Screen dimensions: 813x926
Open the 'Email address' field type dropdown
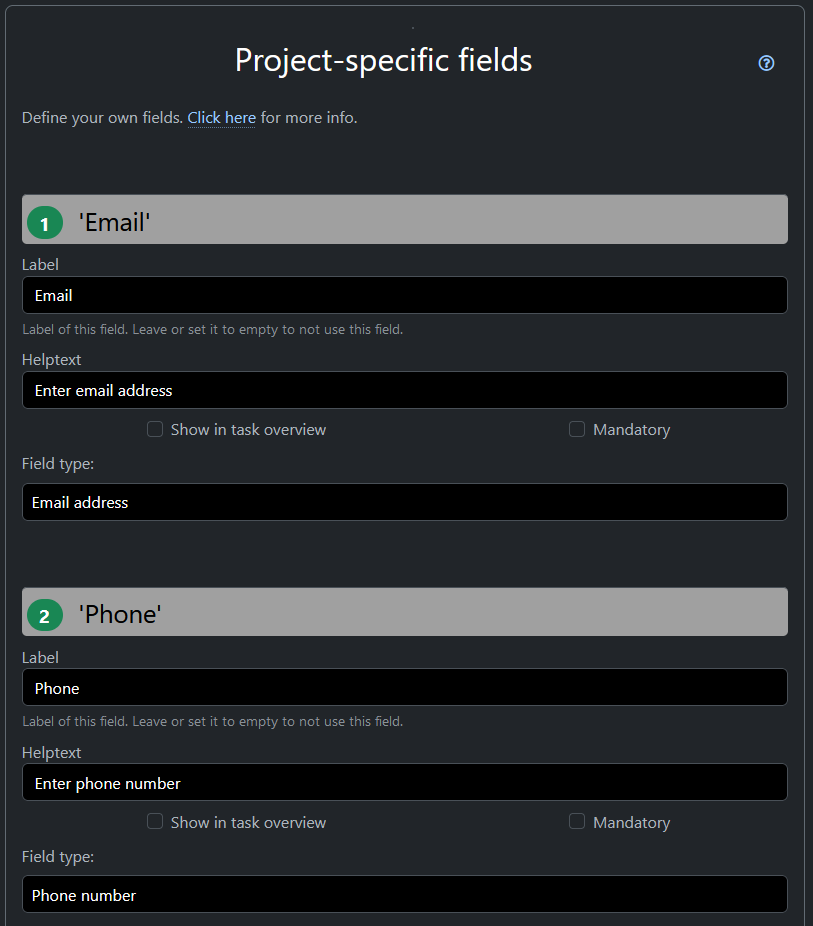point(404,502)
